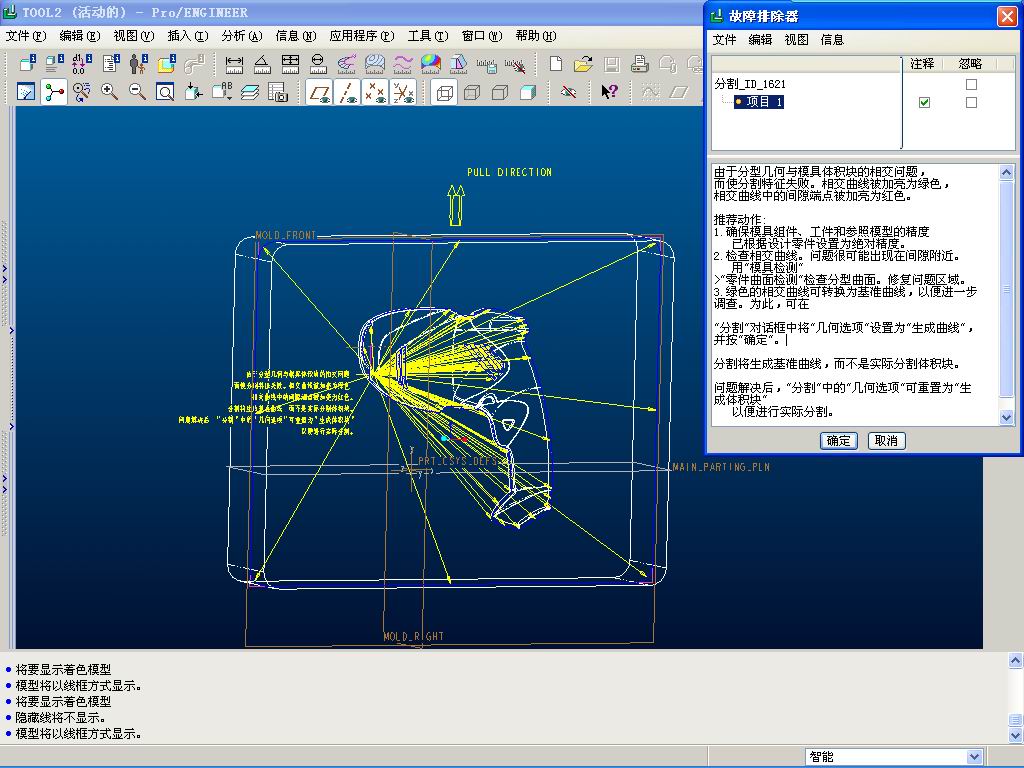The height and width of the screenshot is (768, 1024).
Task: Toggle datum points display
Action: [x=376, y=92]
